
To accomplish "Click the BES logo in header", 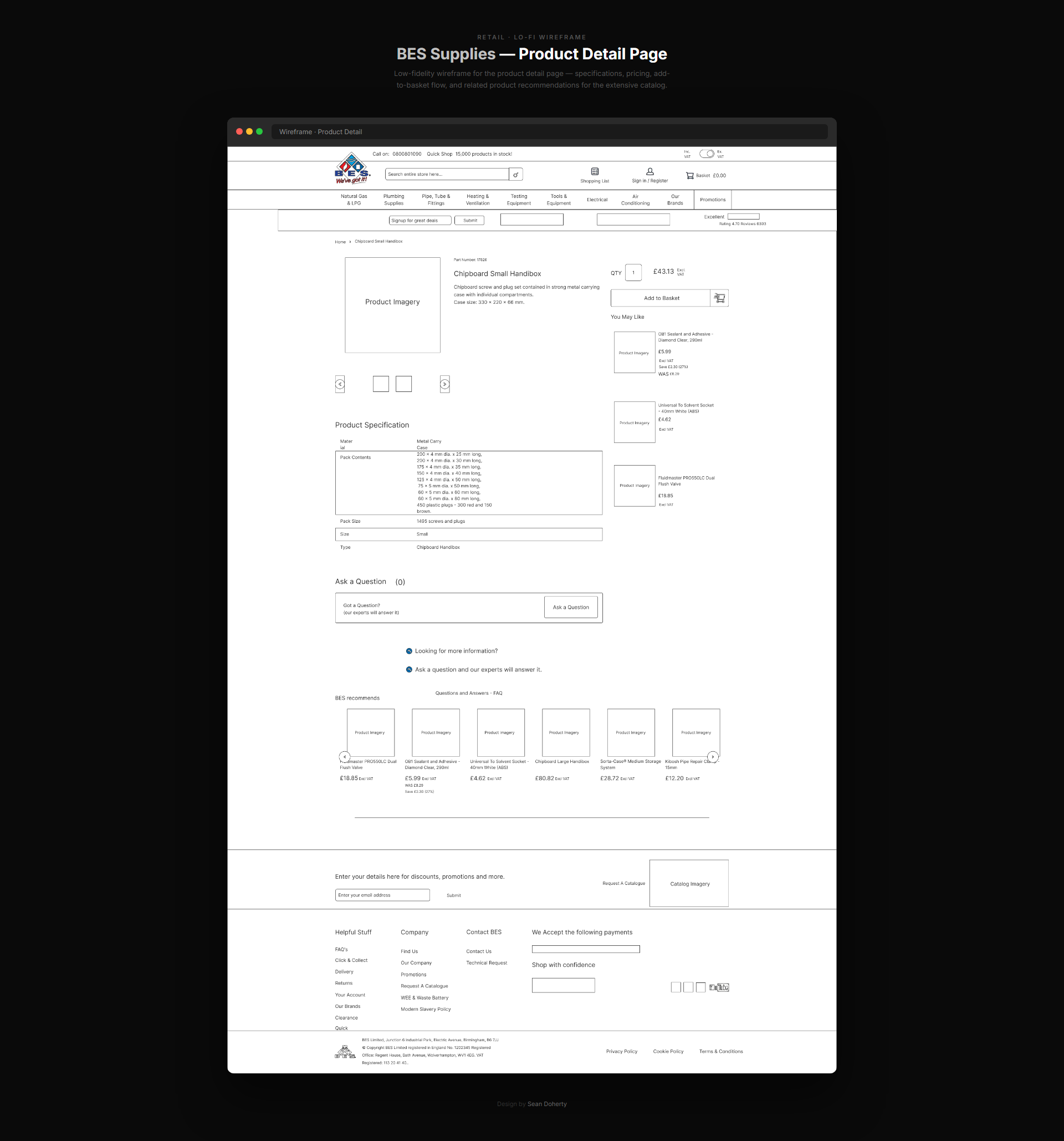I will pos(351,169).
